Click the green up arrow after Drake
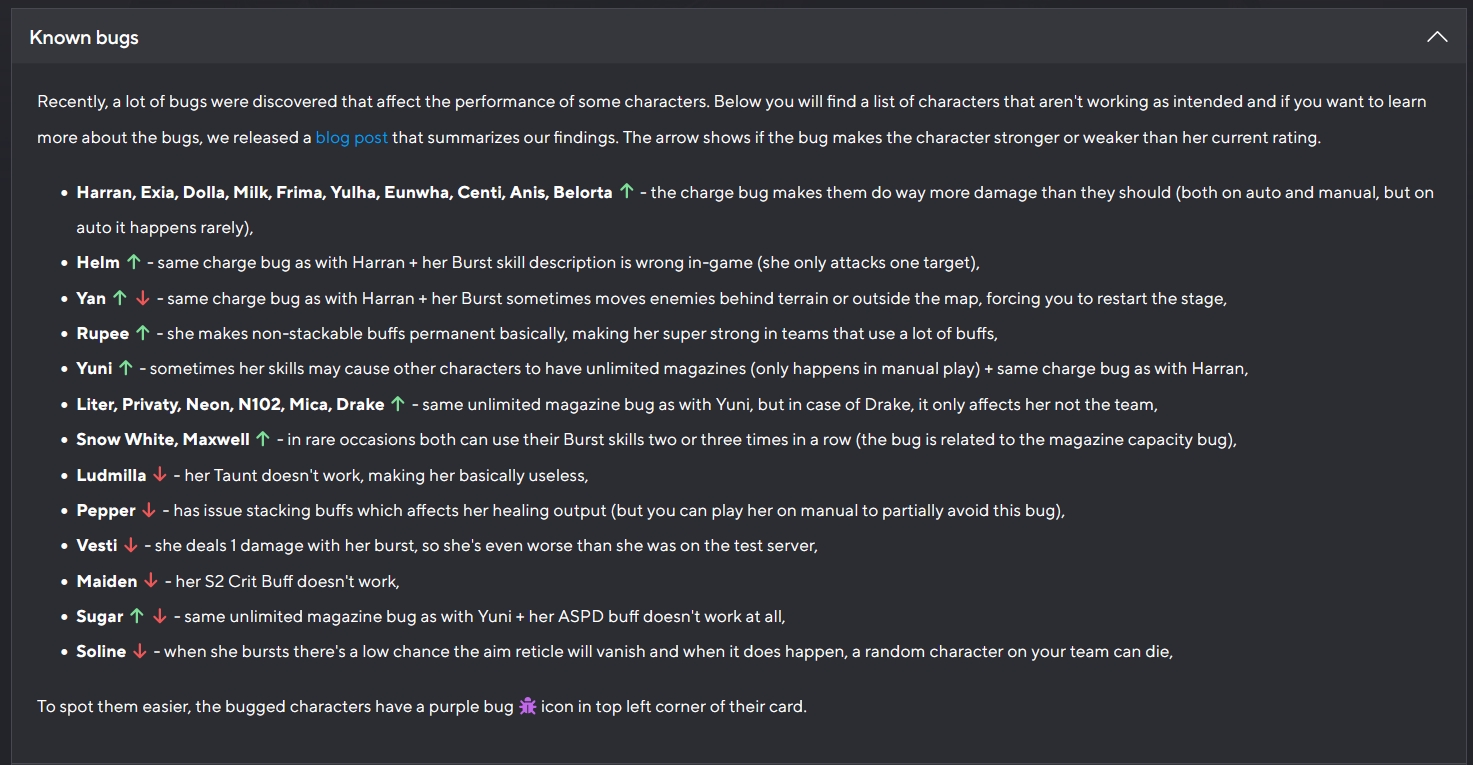1473x765 pixels. [x=398, y=404]
